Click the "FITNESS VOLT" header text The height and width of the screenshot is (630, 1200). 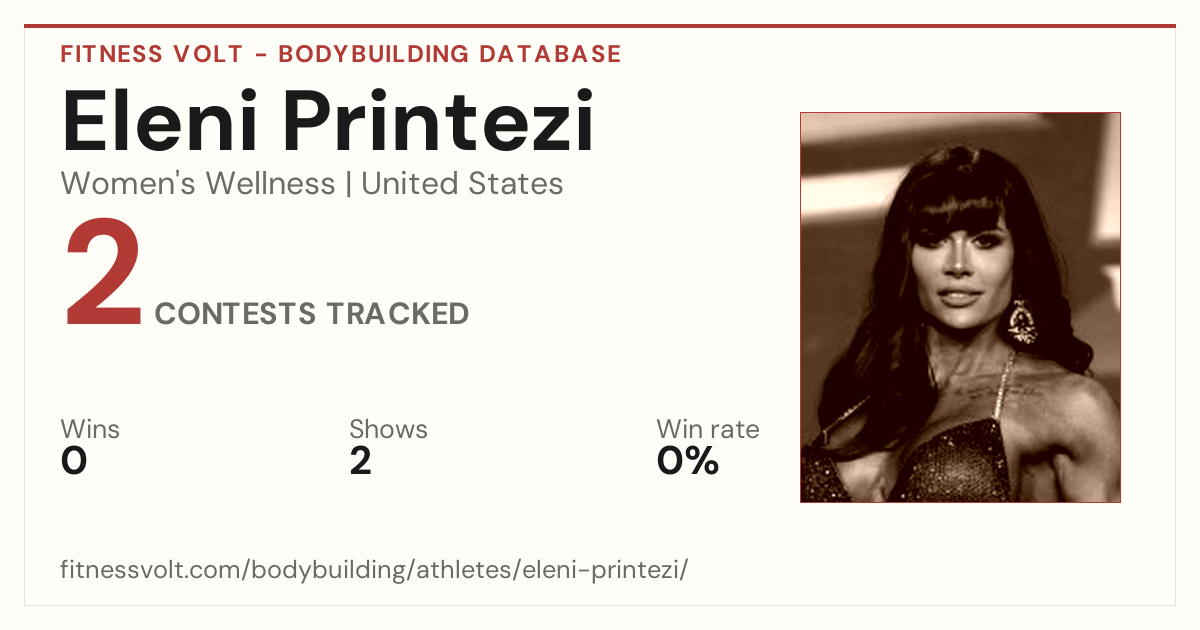(150, 54)
